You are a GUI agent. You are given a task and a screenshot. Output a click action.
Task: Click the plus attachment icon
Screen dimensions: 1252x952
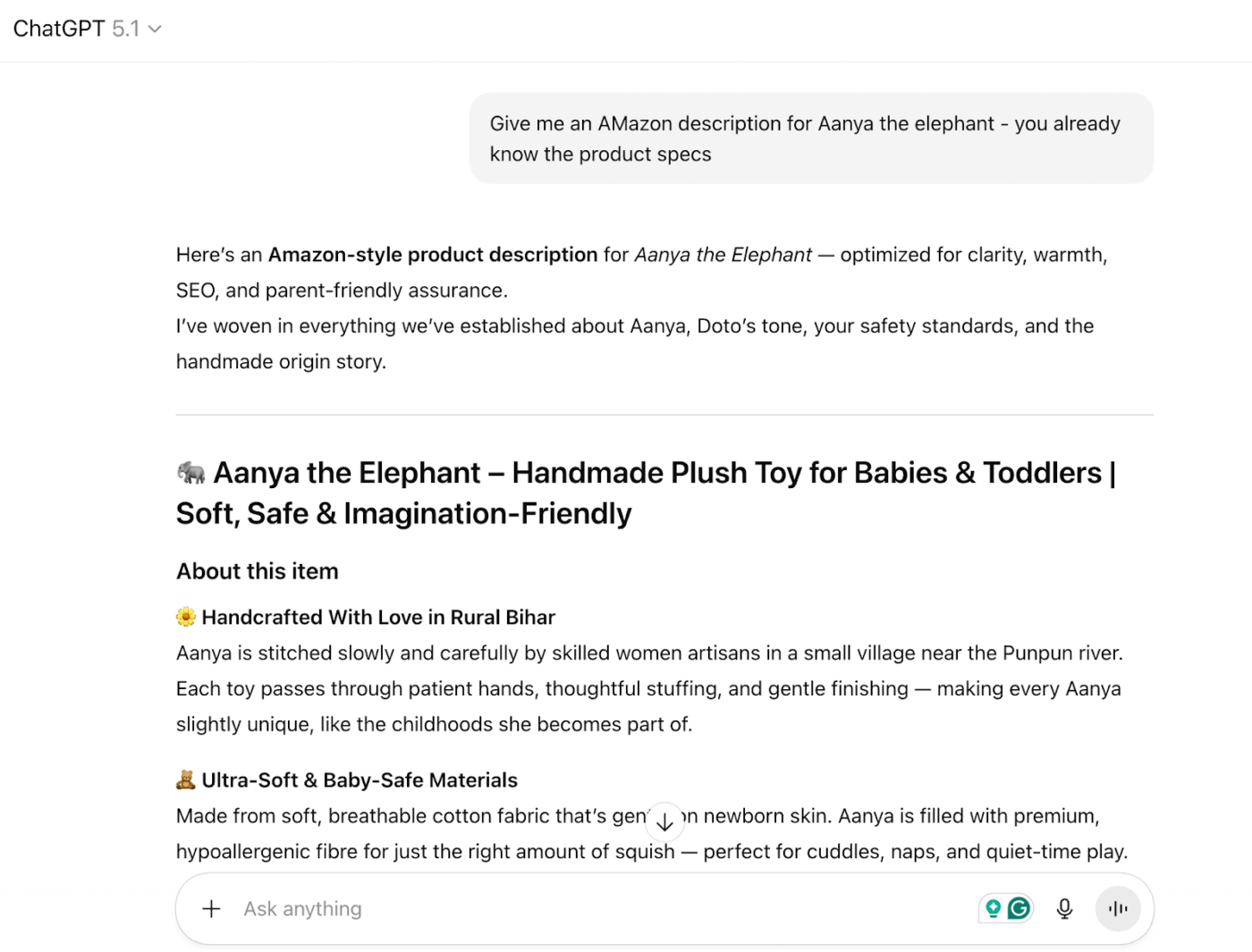coord(211,908)
